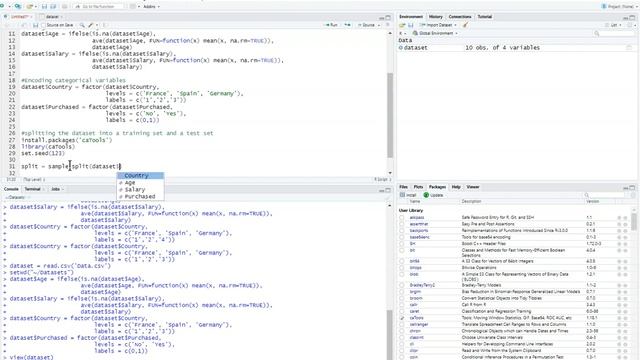Check the backports package checkbox
640x360 pixels.
tap(402, 231)
